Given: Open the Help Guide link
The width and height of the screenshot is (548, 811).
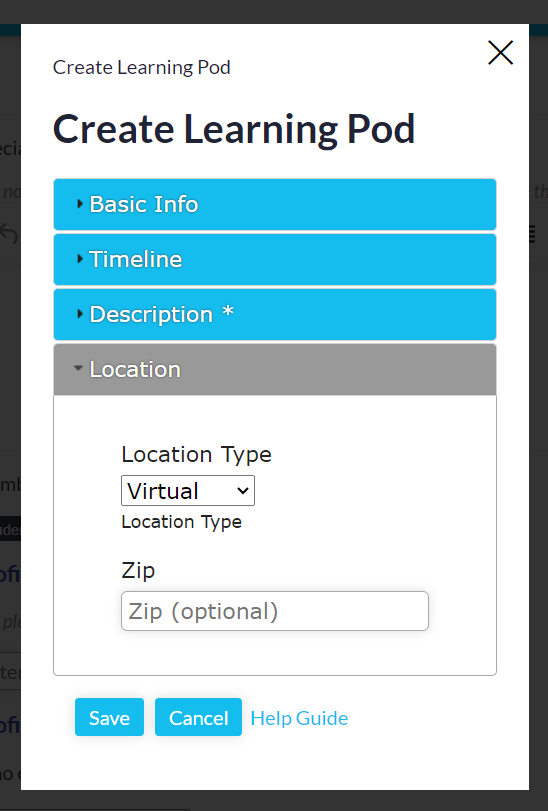Looking at the screenshot, I should (x=299, y=718).
